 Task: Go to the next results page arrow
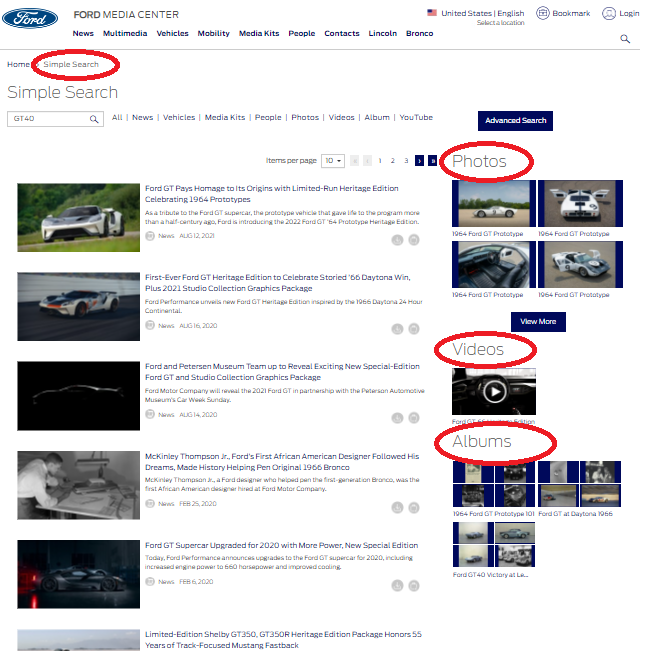(x=419, y=160)
